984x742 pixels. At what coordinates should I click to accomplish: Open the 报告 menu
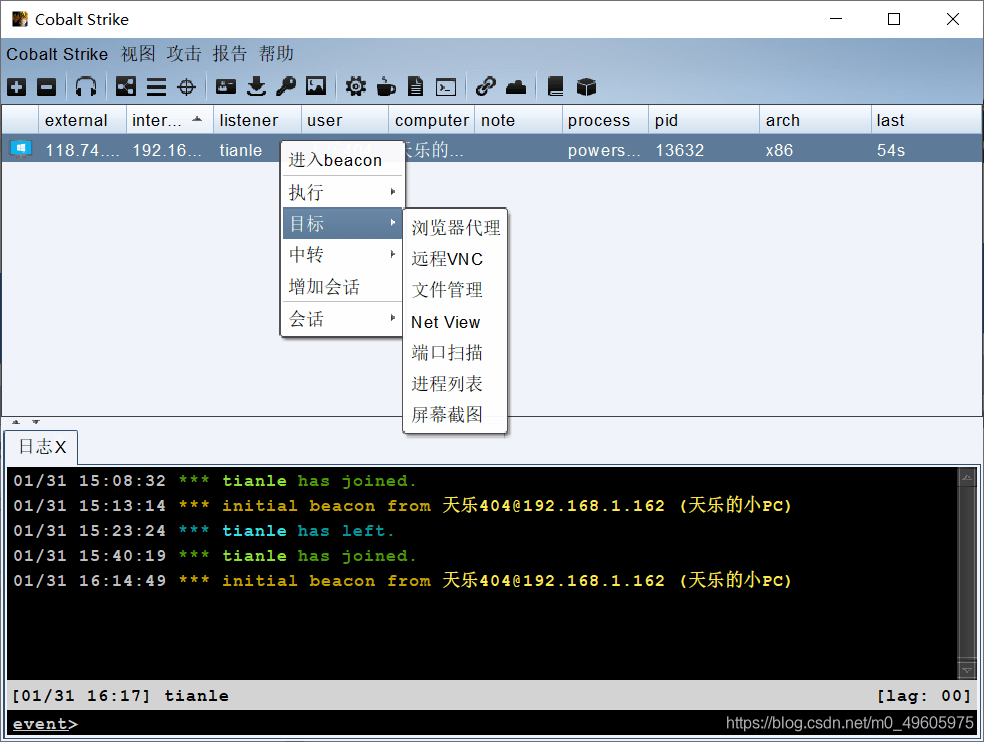click(x=230, y=54)
